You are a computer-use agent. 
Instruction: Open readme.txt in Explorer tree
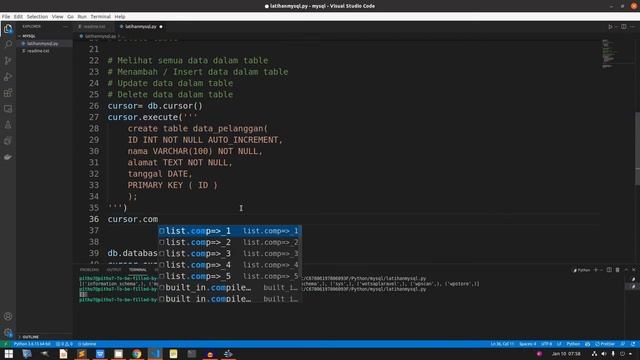[38, 51]
